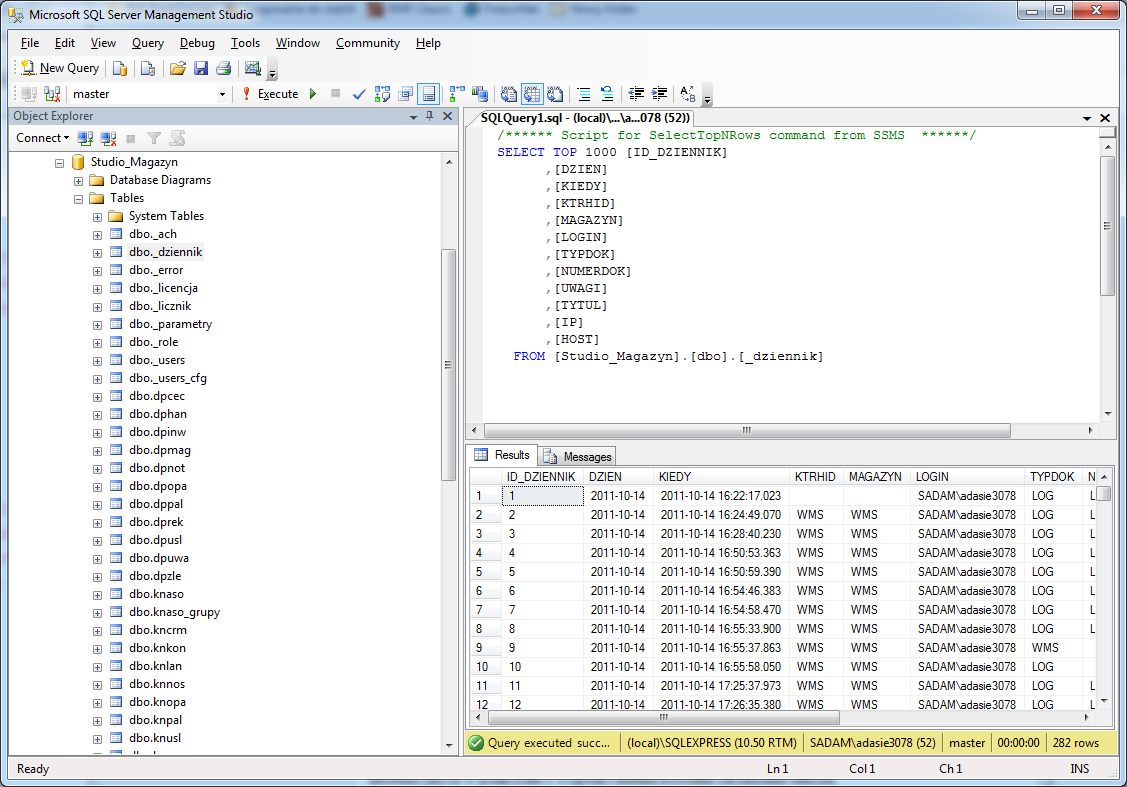Parse the query with the blue checkmark
Image resolution: width=1127 pixels, height=787 pixels.
[359, 94]
